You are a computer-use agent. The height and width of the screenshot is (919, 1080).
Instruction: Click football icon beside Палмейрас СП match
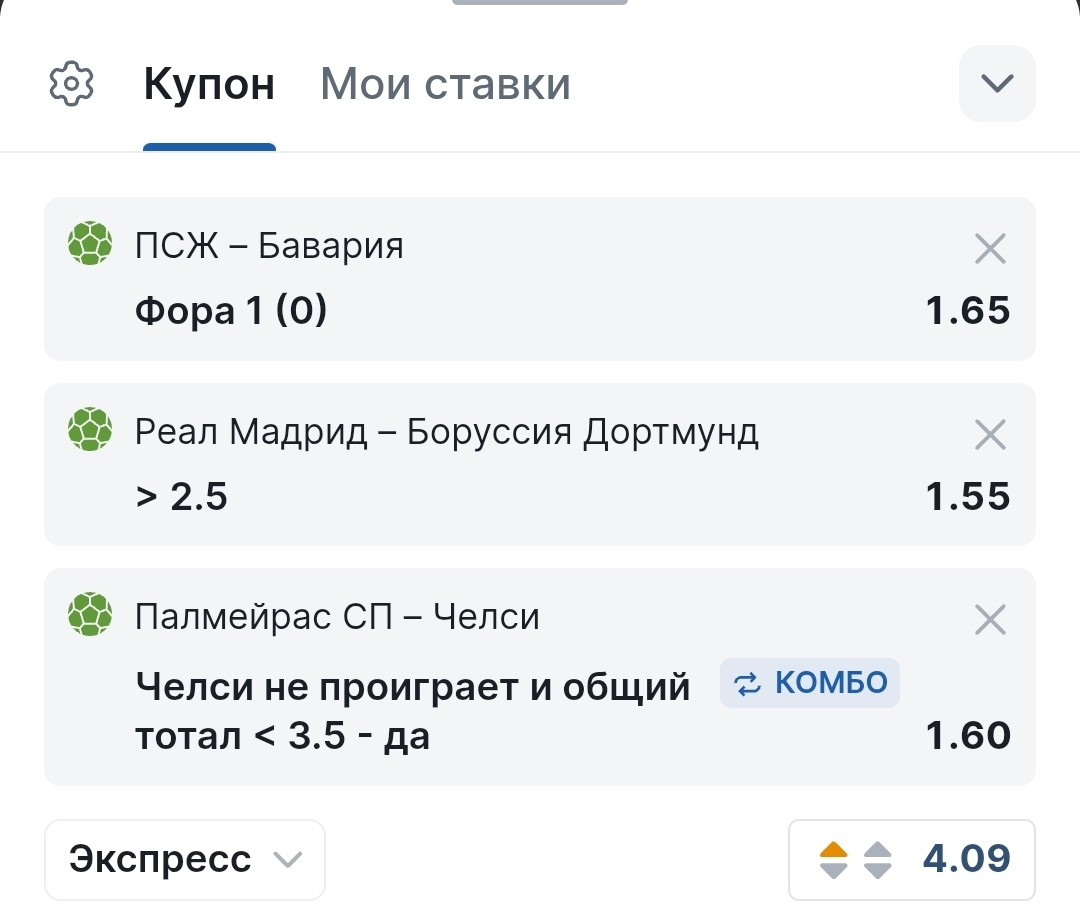pyautogui.click(x=90, y=614)
